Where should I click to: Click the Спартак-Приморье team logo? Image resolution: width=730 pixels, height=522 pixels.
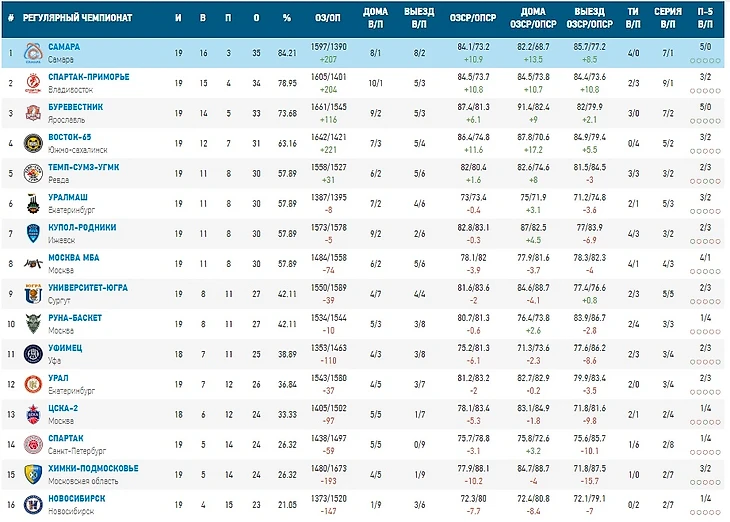click(34, 83)
